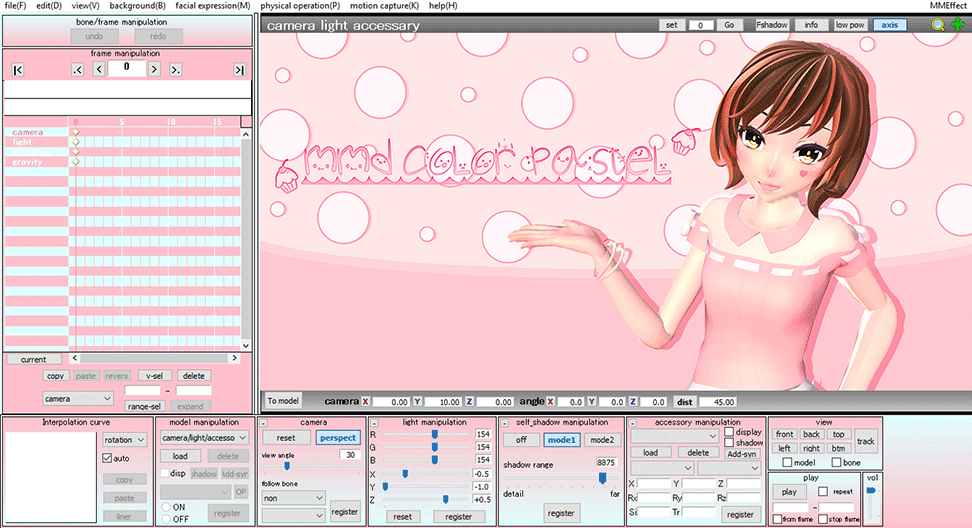Click the play button

point(789,491)
